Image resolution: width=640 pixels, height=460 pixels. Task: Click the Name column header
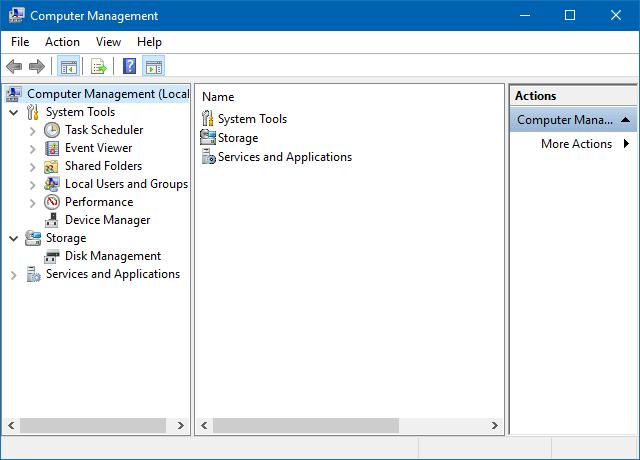click(x=218, y=97)
